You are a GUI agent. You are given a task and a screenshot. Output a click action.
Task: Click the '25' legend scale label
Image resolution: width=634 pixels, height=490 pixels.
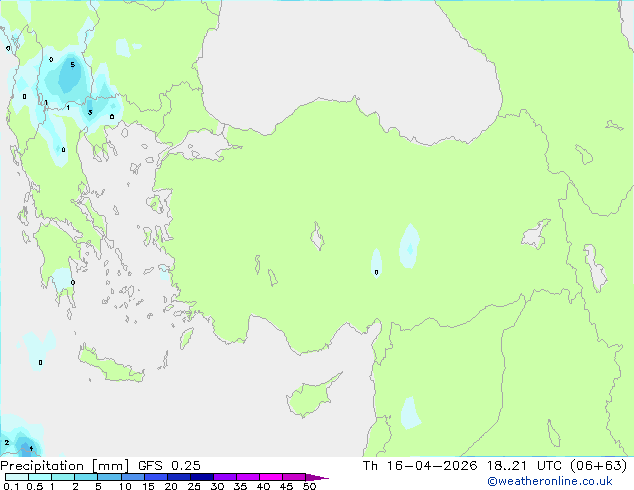(194, 486)
